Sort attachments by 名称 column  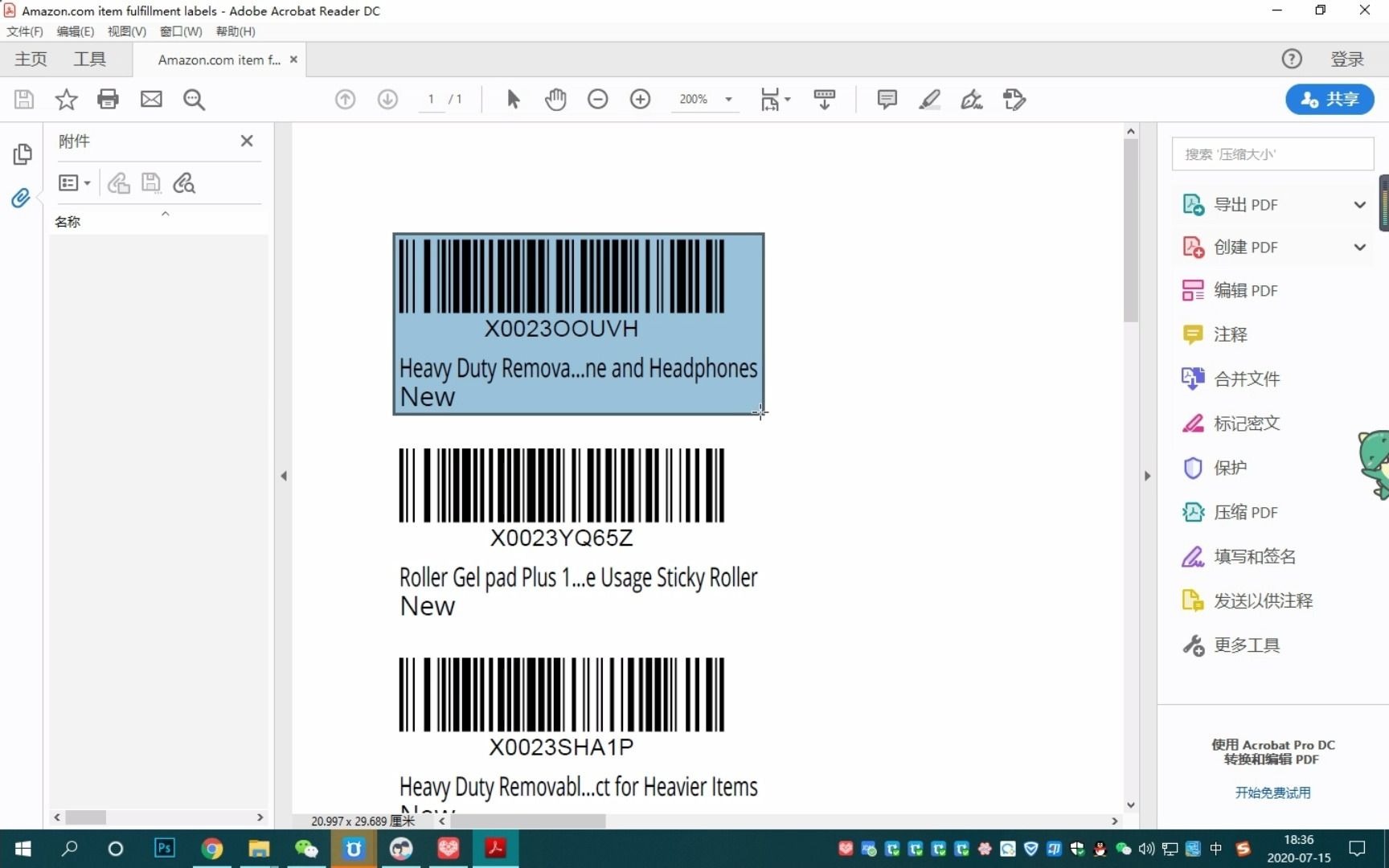point(68,222)
